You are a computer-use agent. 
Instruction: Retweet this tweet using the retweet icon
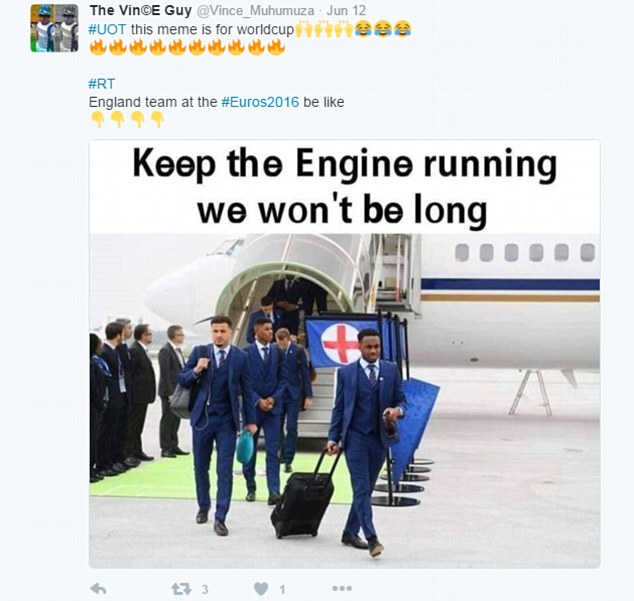181,588
